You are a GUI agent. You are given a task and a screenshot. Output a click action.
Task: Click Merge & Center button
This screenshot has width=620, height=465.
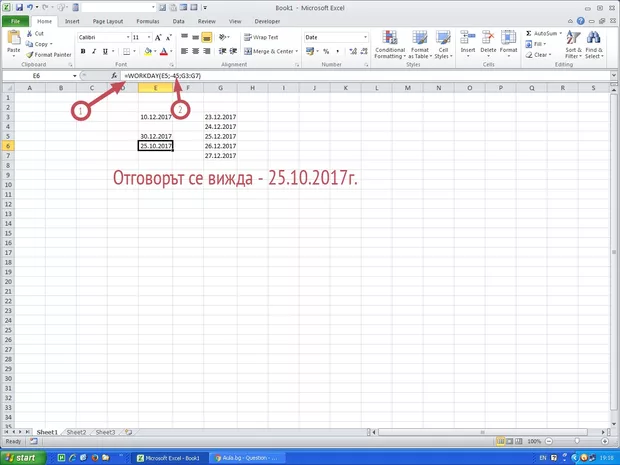pos(269,51)
